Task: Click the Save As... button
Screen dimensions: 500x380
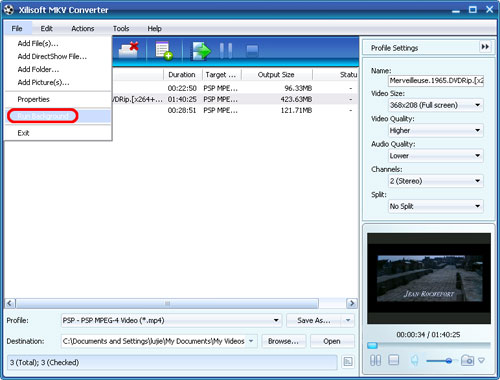Action: (314, 320)
